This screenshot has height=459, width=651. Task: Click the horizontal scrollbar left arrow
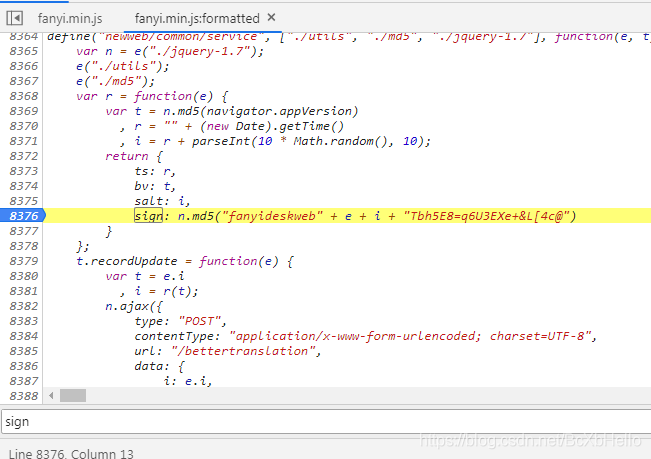[x=51, y=396]
